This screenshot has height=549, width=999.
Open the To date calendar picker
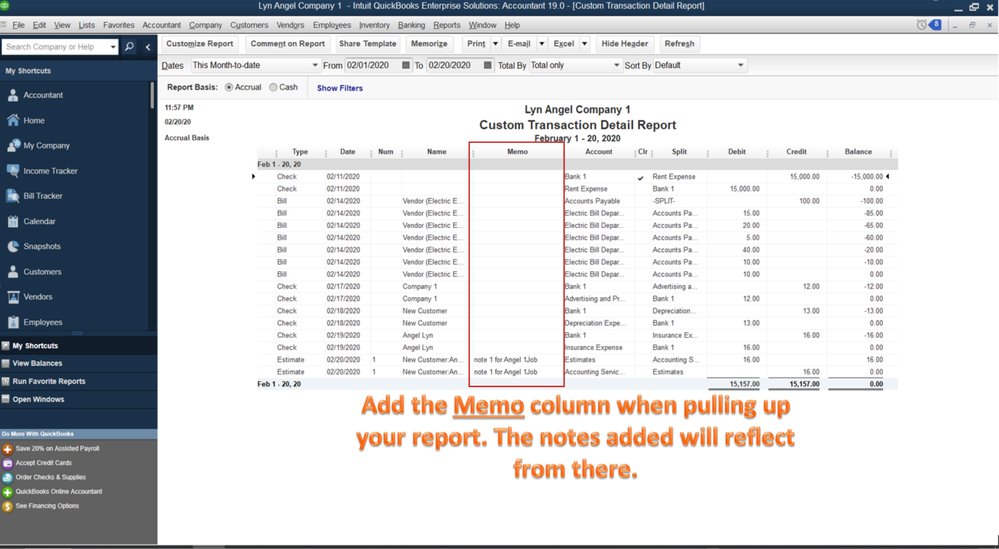pos(488,65)
